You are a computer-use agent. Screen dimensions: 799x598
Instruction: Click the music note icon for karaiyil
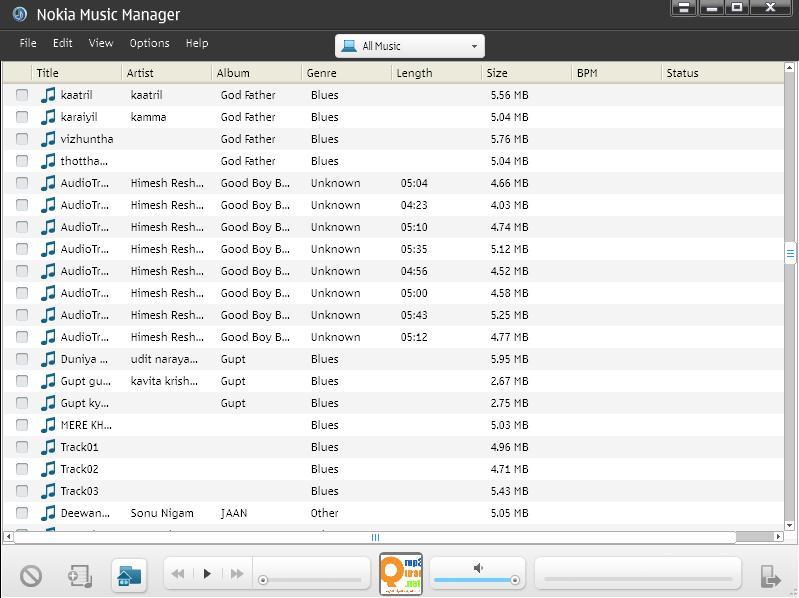48,117
